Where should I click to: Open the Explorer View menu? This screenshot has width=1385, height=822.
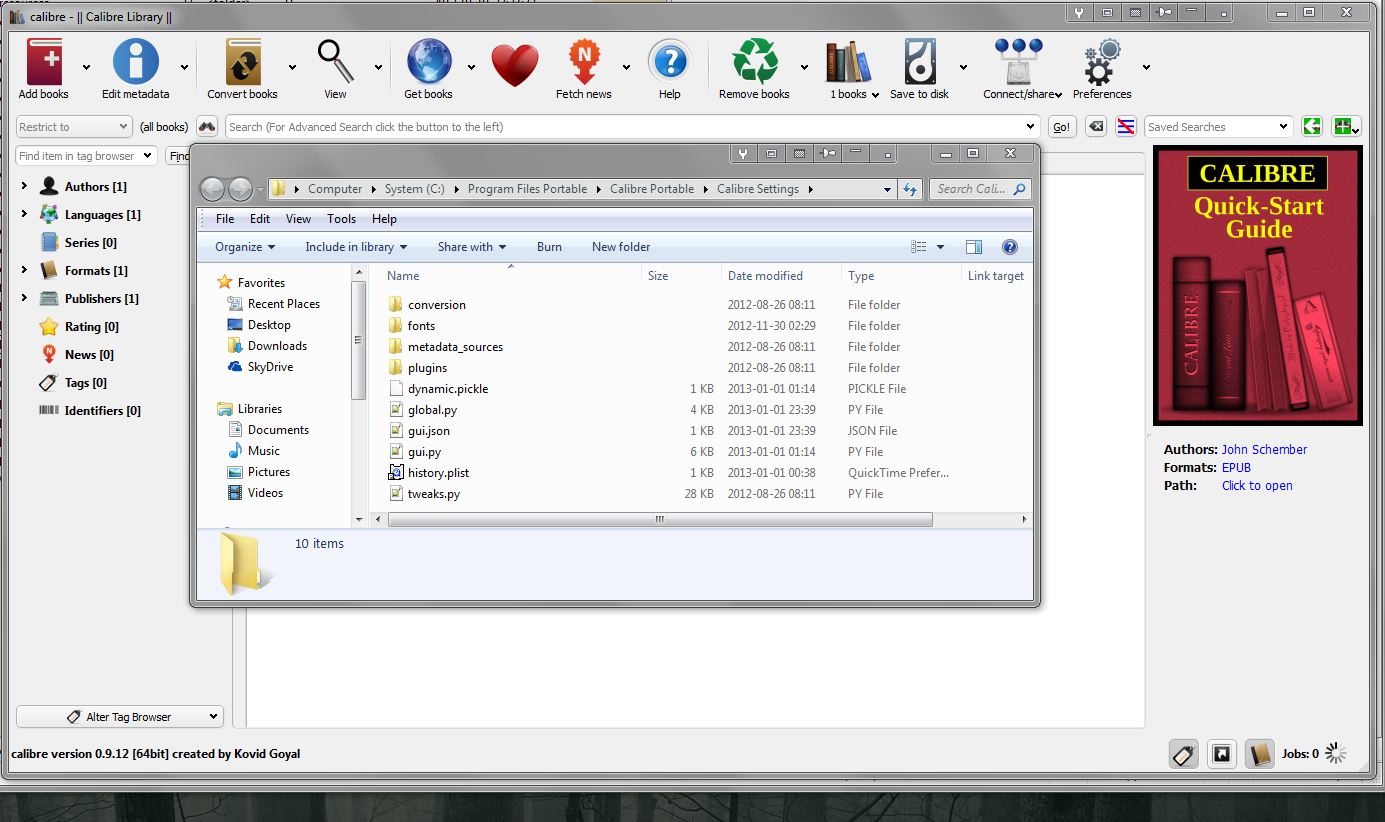coord(298,219)
